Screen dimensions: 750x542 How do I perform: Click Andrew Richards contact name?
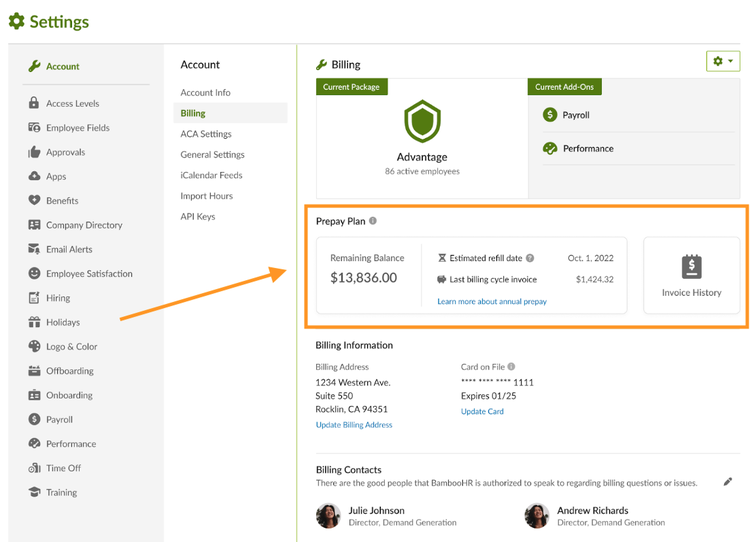tap(593, 510)
